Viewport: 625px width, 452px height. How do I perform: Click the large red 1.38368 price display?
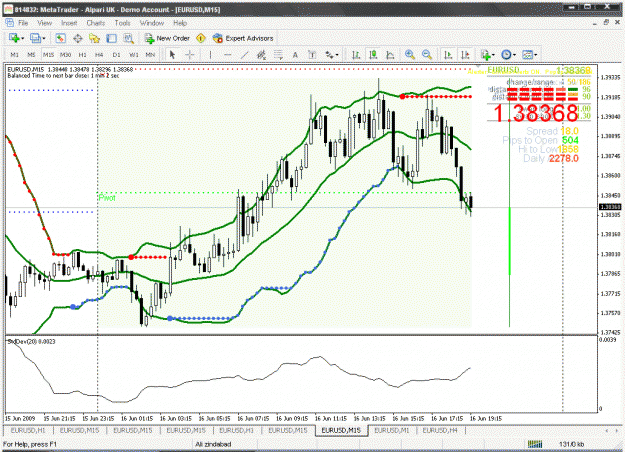coord(535,113)
